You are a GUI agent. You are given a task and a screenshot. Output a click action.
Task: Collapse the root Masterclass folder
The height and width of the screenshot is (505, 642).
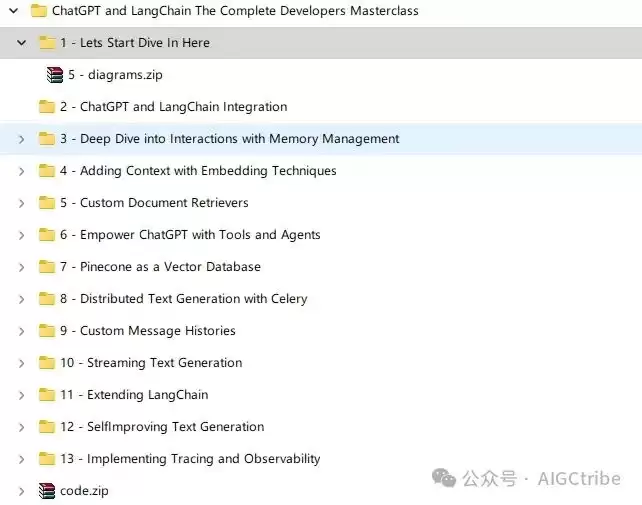point(14,11)
